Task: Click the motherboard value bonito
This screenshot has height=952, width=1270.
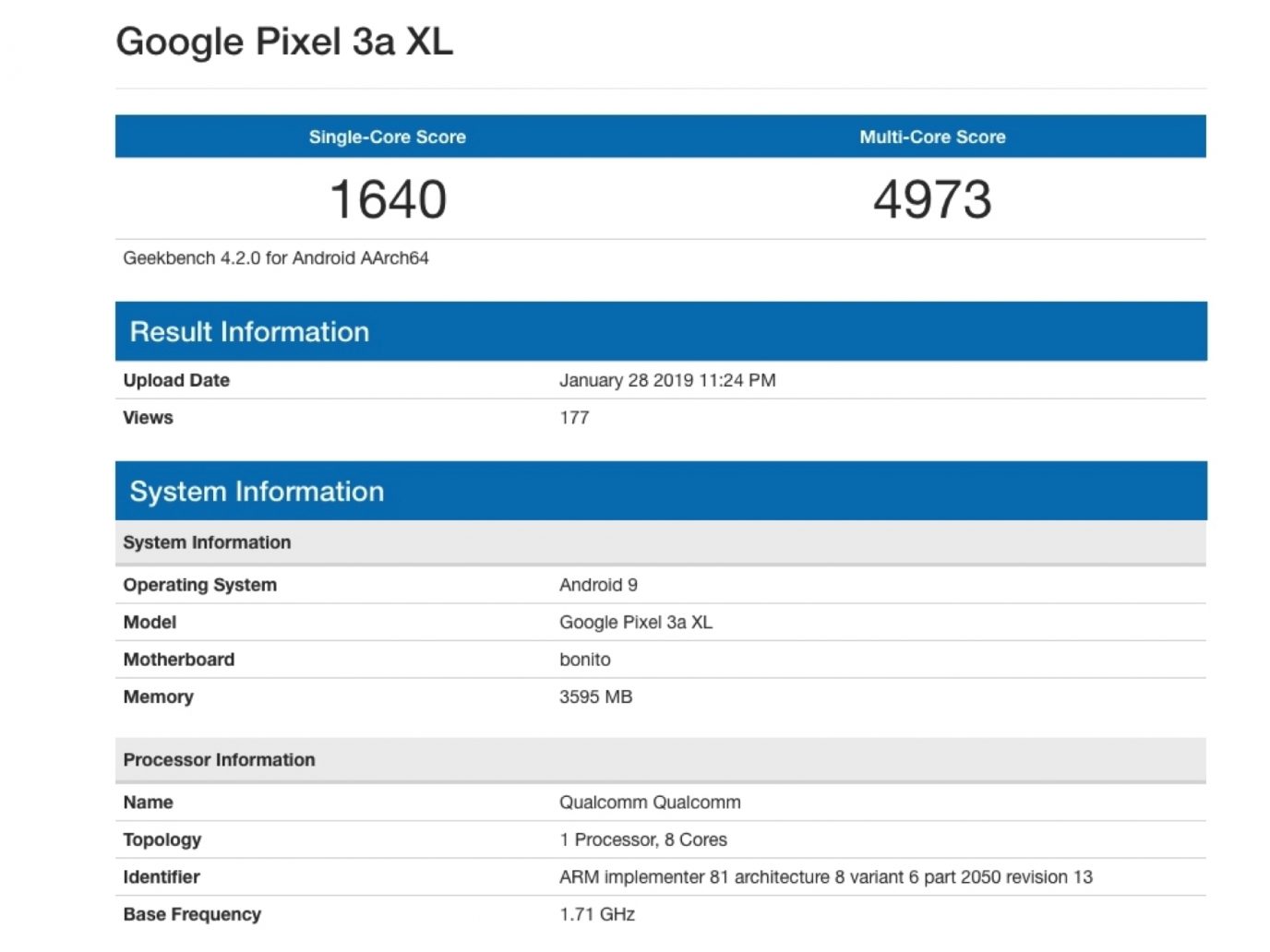Action: [x=584, y=660]
